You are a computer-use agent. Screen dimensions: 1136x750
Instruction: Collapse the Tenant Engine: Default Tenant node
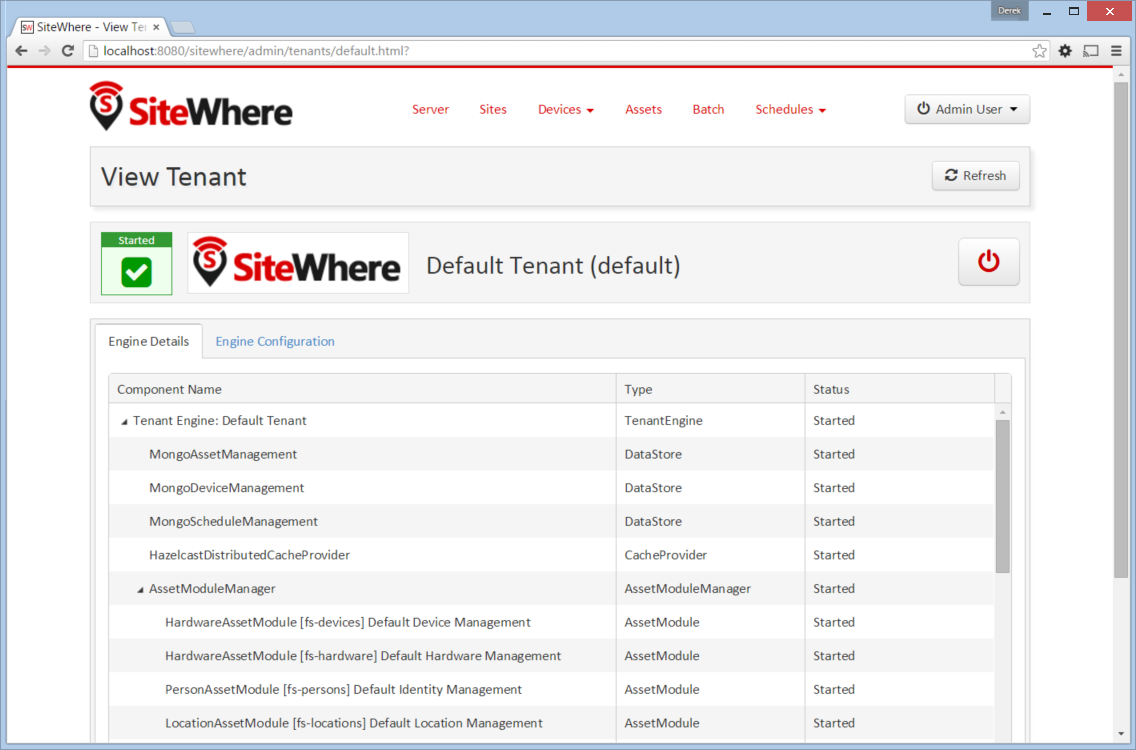point(124,421)
